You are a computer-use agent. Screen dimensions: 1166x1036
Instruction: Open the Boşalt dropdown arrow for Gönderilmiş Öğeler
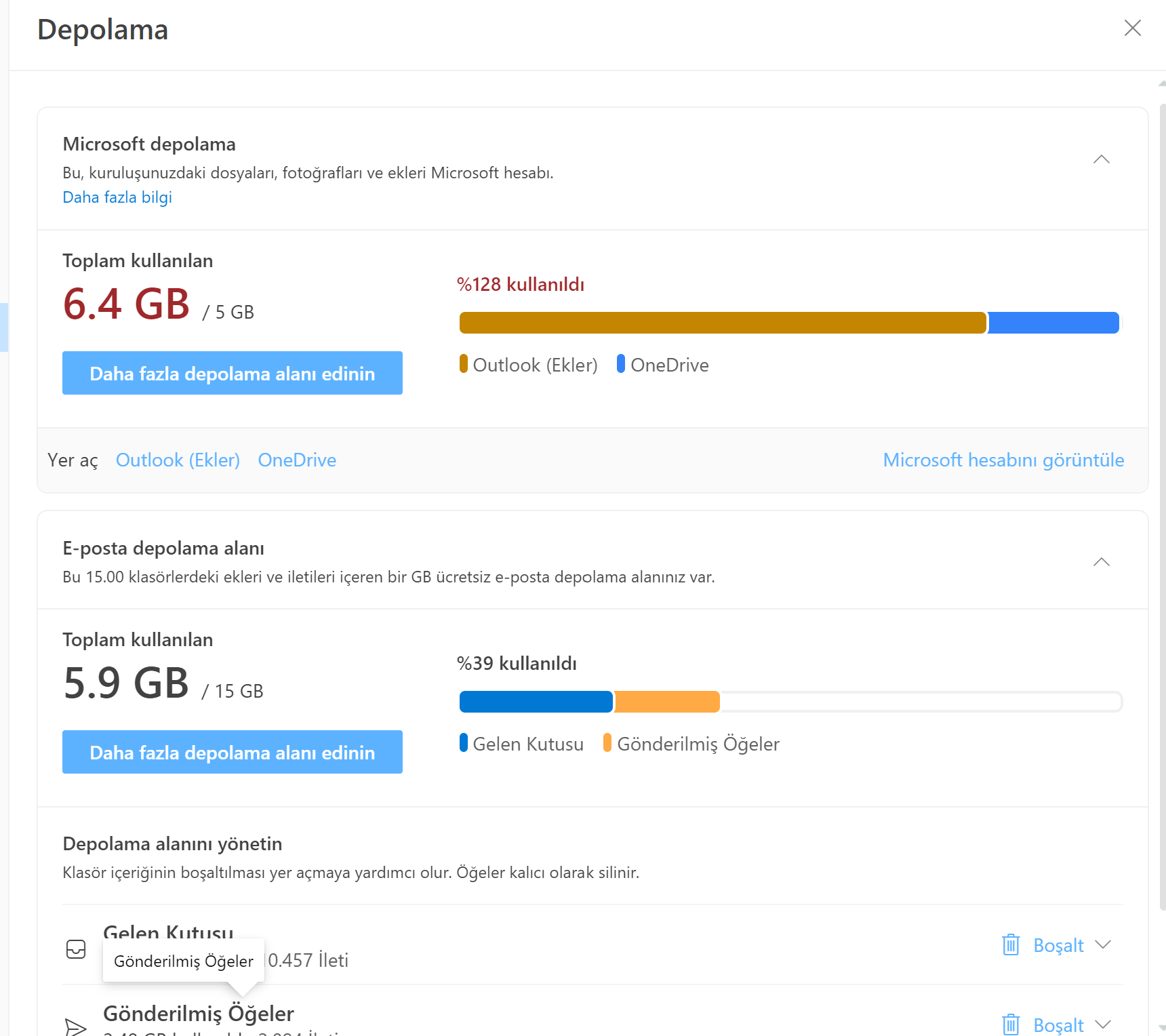coord(1103,1024)
